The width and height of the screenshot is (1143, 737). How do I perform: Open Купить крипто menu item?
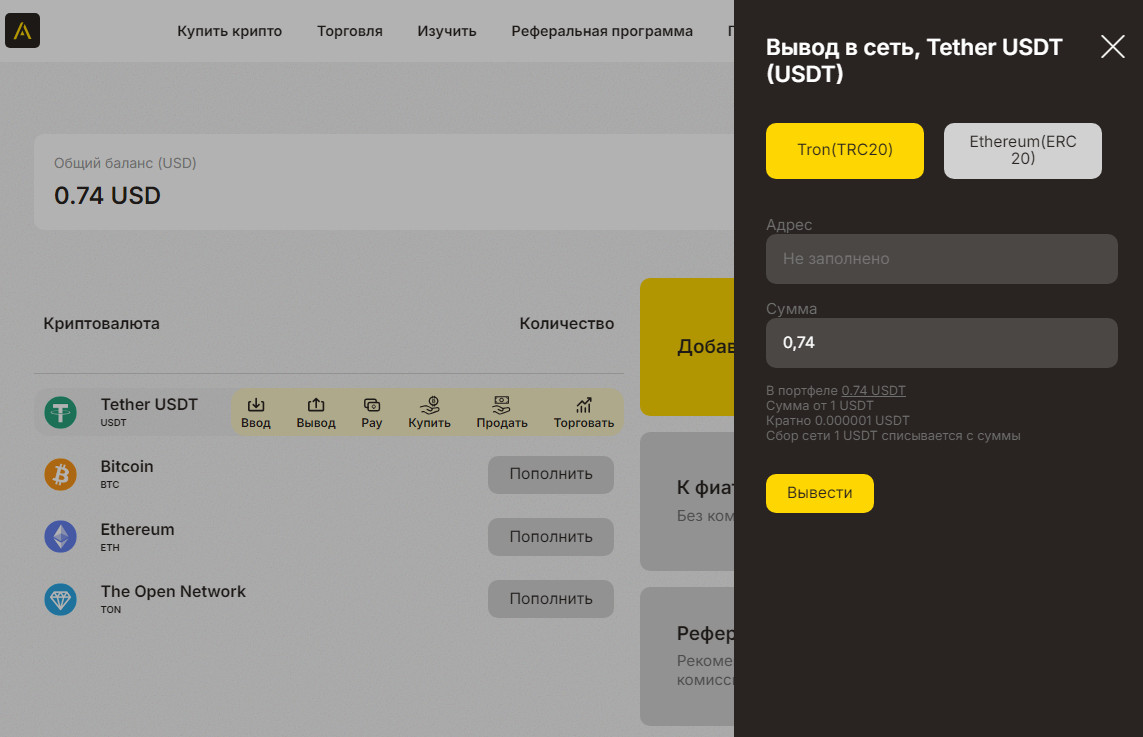(230, 31)
